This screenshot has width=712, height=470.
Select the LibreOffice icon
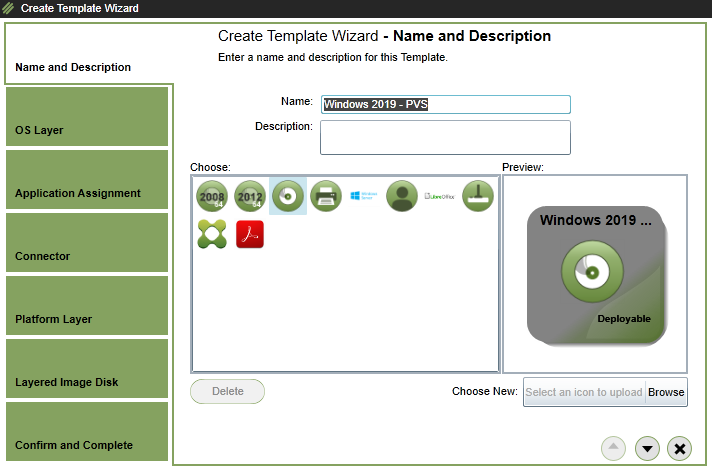440,197
